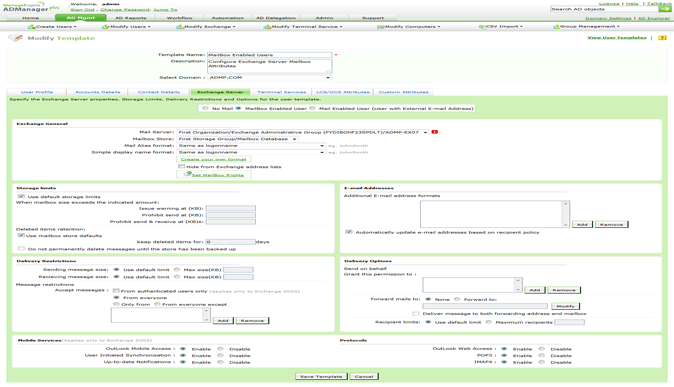Click the green search go arrow icon
674x387 pixels.
coord(665,9)
